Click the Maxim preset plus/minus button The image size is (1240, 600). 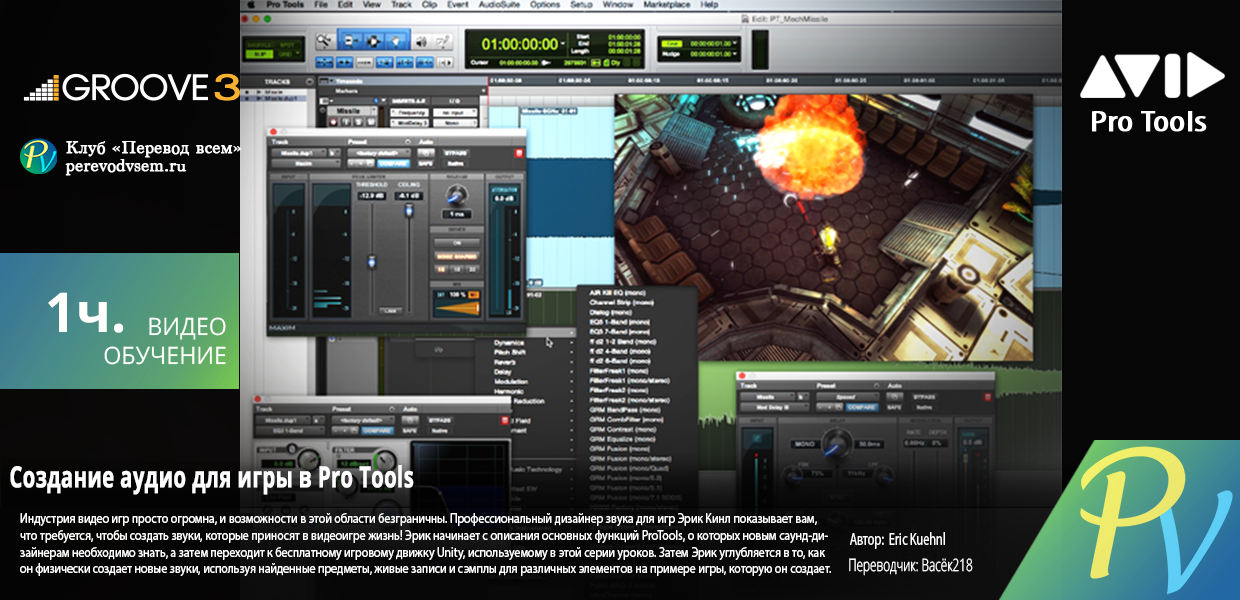pyautogui.click(x=362, y=163)
